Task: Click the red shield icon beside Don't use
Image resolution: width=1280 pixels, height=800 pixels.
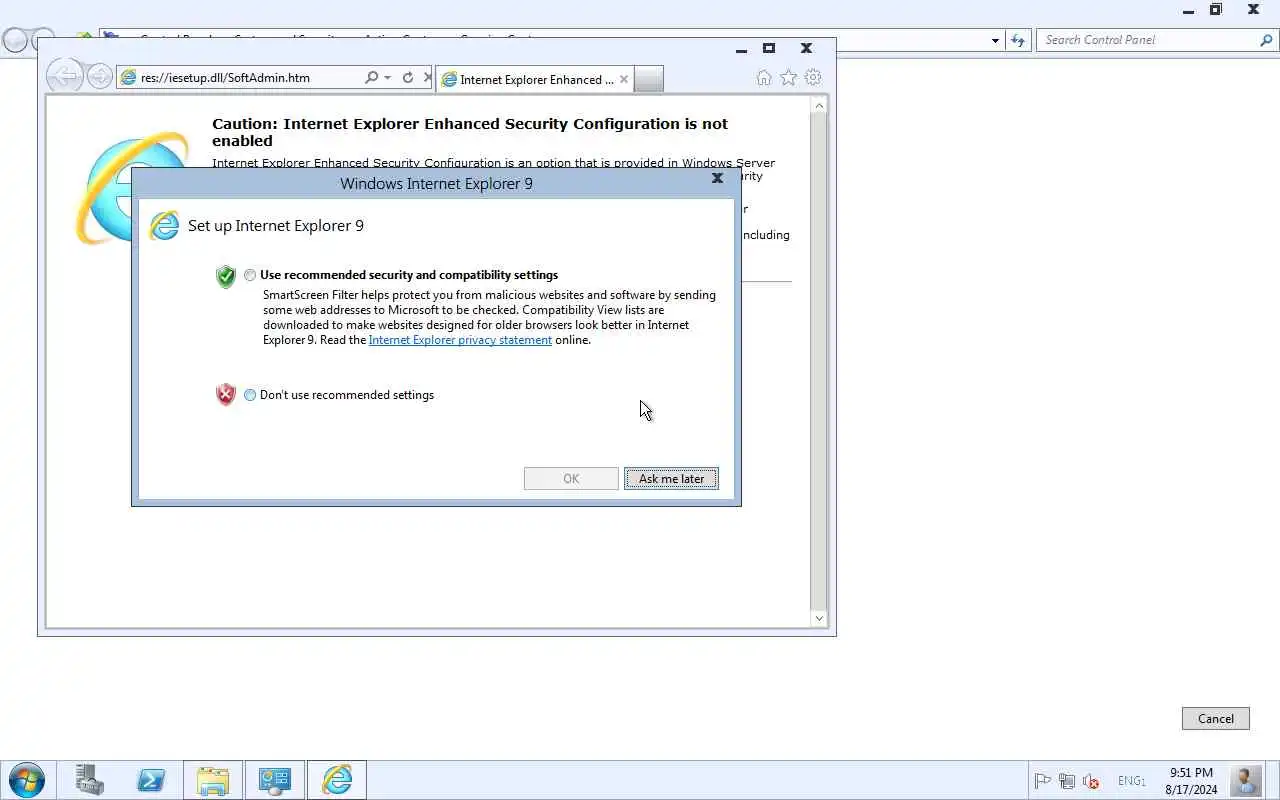Action: pos(226,395)
